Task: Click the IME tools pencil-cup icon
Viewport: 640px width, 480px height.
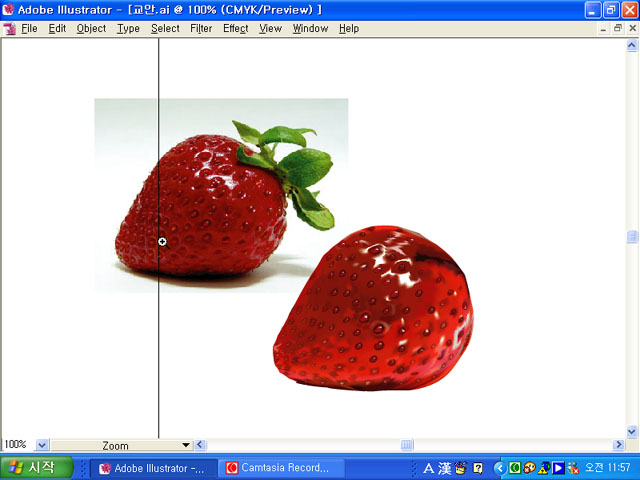Action: (460, 468)
